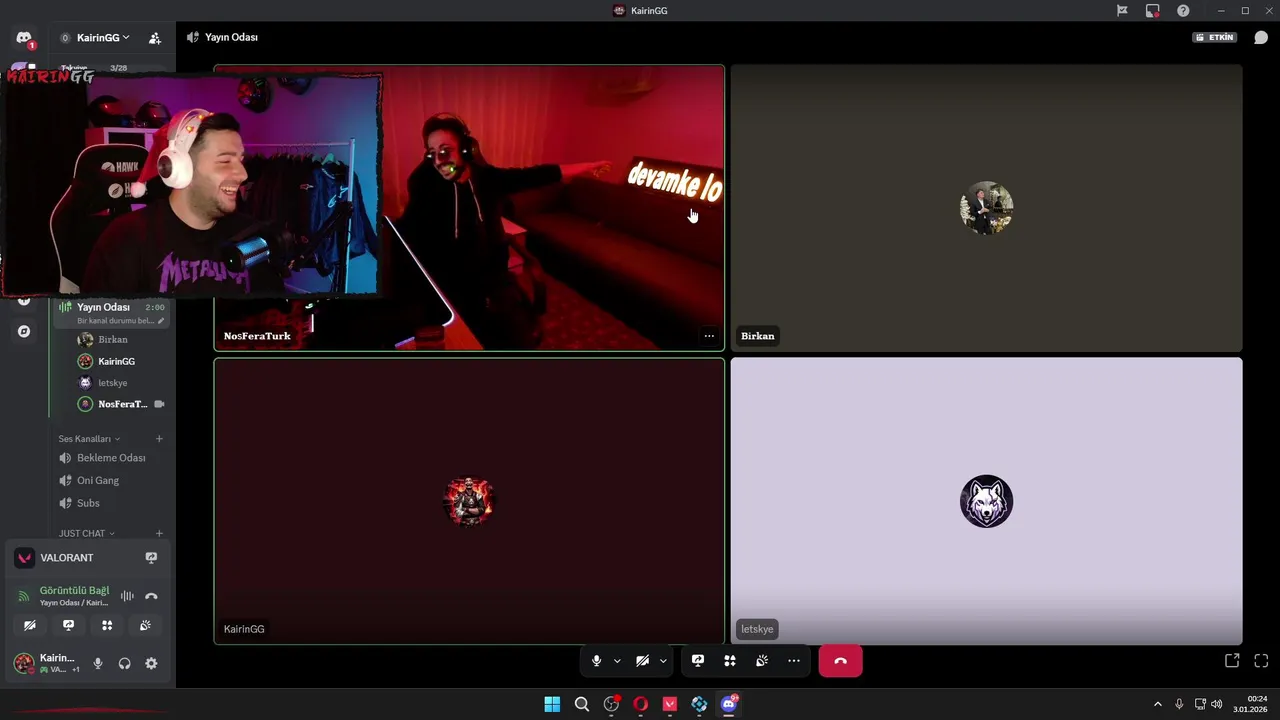Focus the KairinGG participant tile
1280x720 pixels.
[469, 501]
